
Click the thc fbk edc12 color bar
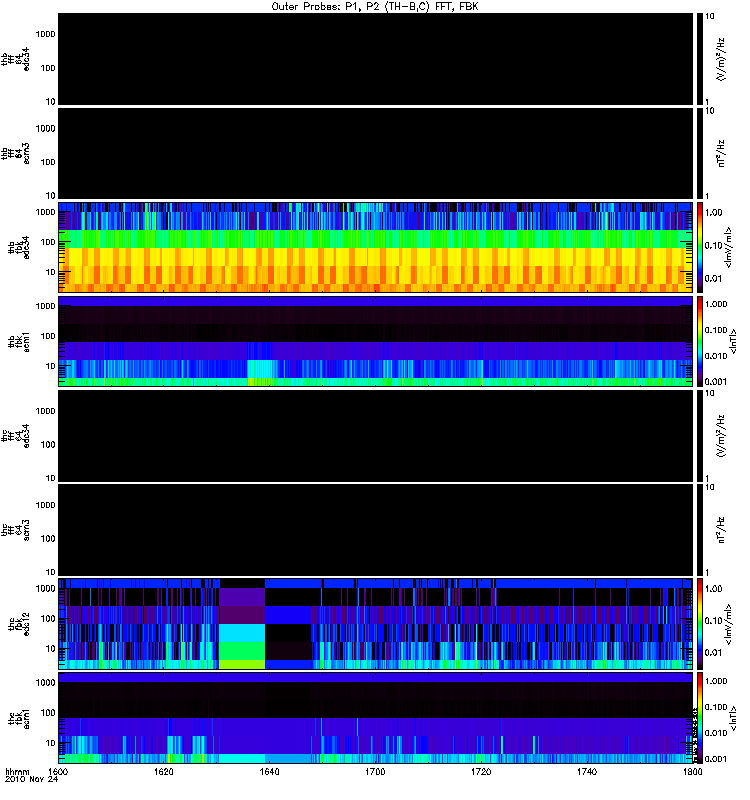tap(700, 623)
